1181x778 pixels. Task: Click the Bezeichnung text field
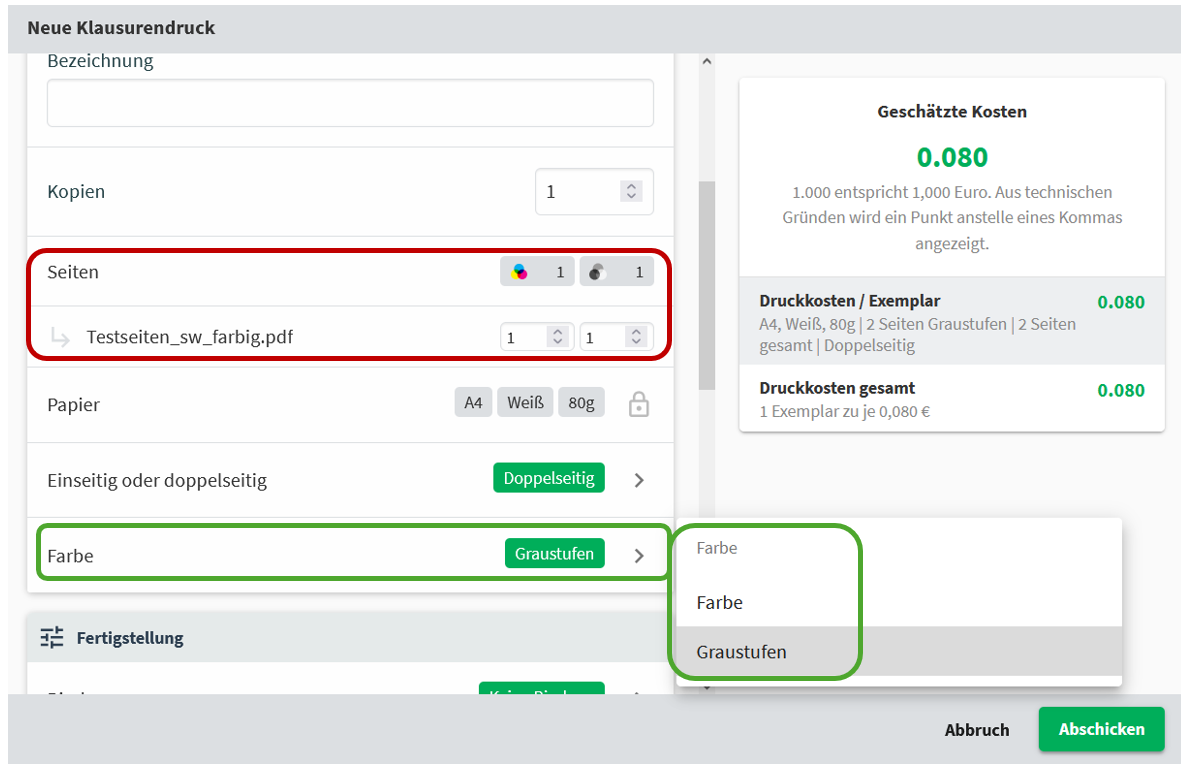pyautogui.click(x=350, y=103)
